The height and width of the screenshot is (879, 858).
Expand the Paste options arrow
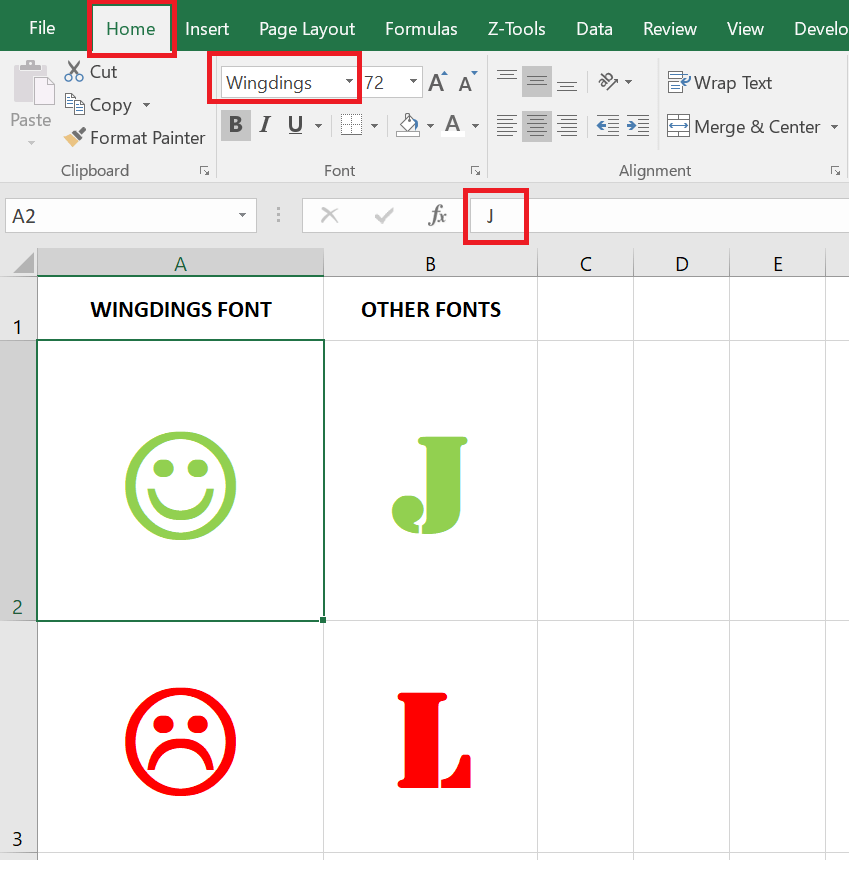point(31,143)
